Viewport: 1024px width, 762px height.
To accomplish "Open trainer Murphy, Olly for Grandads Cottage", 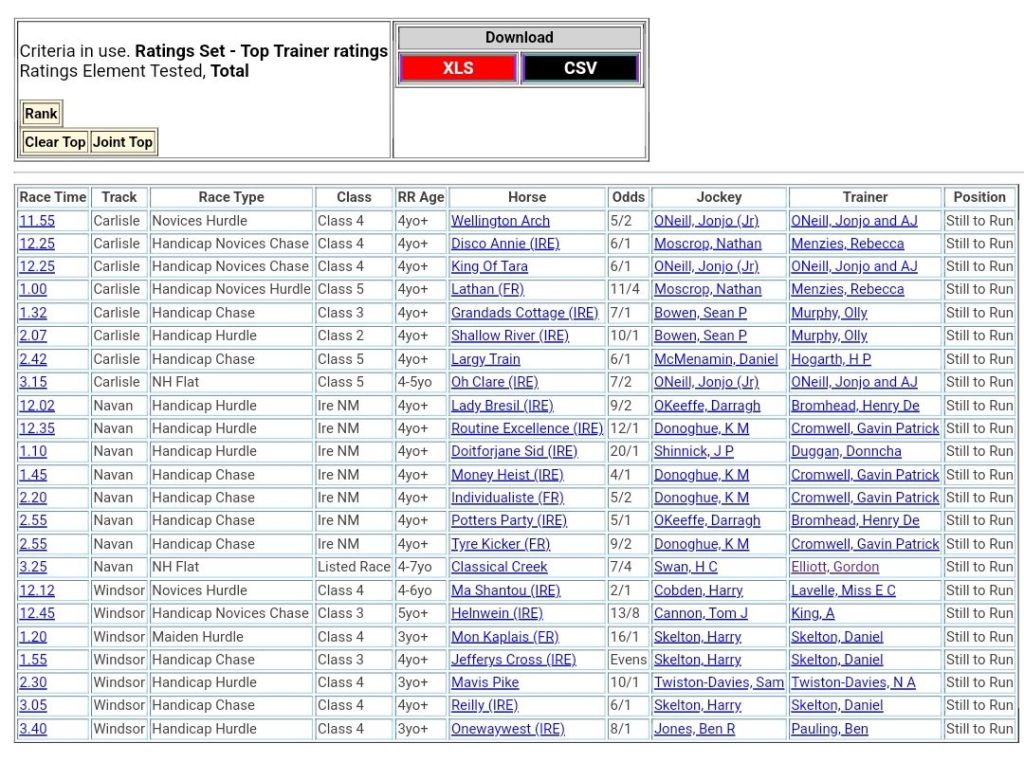I will (x=829, y=313).
